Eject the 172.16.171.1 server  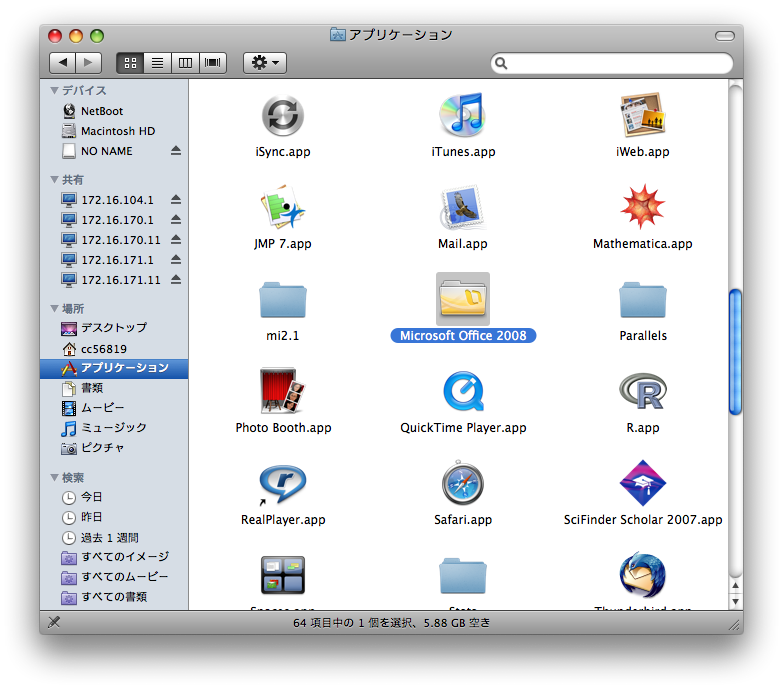pyautogui.click(x=176, y=259)
